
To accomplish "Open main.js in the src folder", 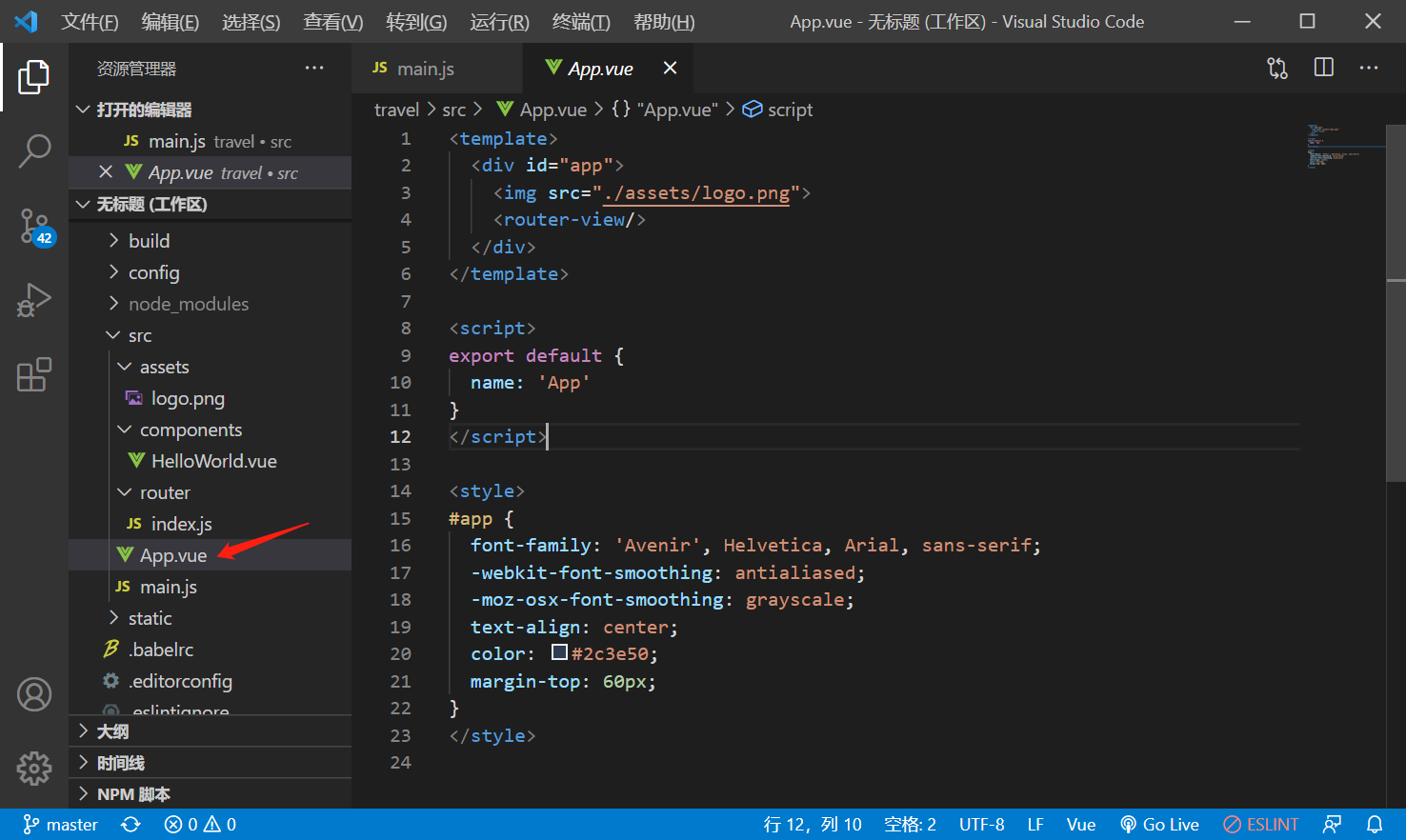I will tap(210, 587).
